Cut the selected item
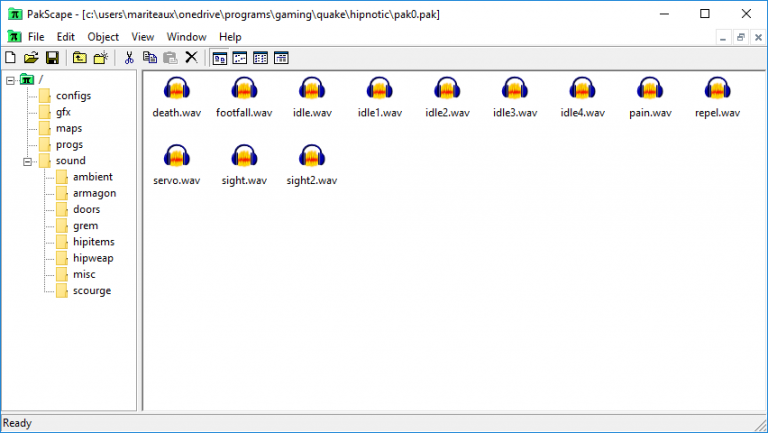Image resolution: width=768 pixels, height=433 pixels. (129, 58)
